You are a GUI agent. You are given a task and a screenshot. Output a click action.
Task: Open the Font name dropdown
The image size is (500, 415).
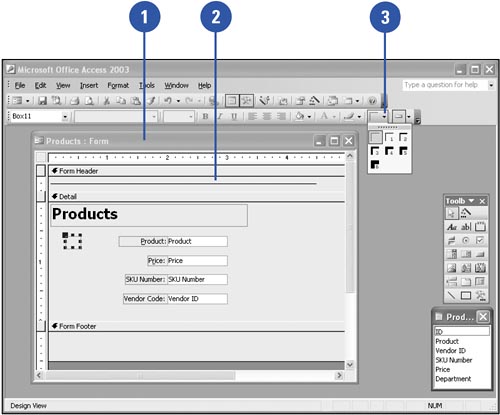coord(154,117)
